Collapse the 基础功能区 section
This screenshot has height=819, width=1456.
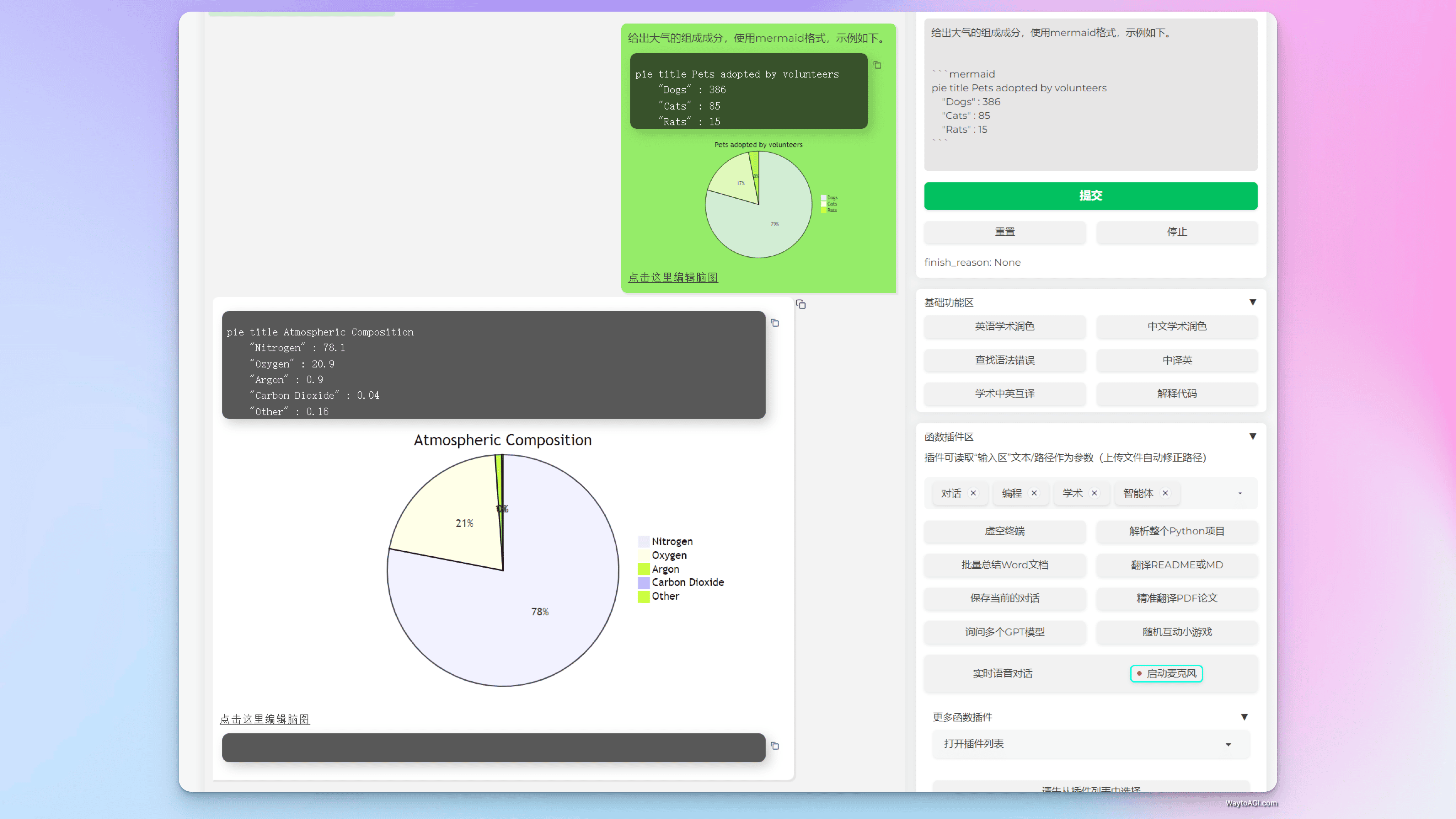[1253, 302]
